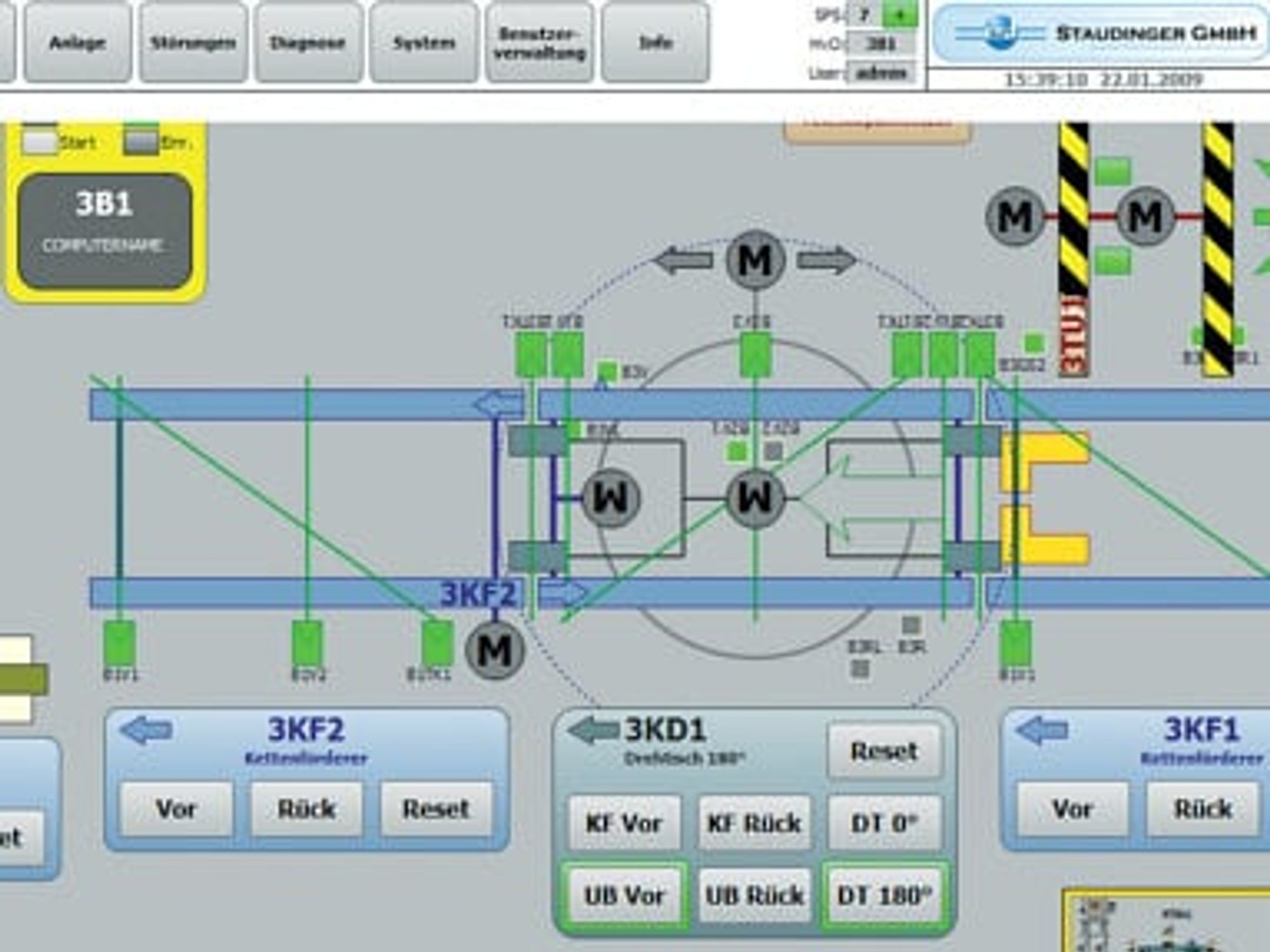Open the Info menu
Screen dimensions: 1270x952
655,42
